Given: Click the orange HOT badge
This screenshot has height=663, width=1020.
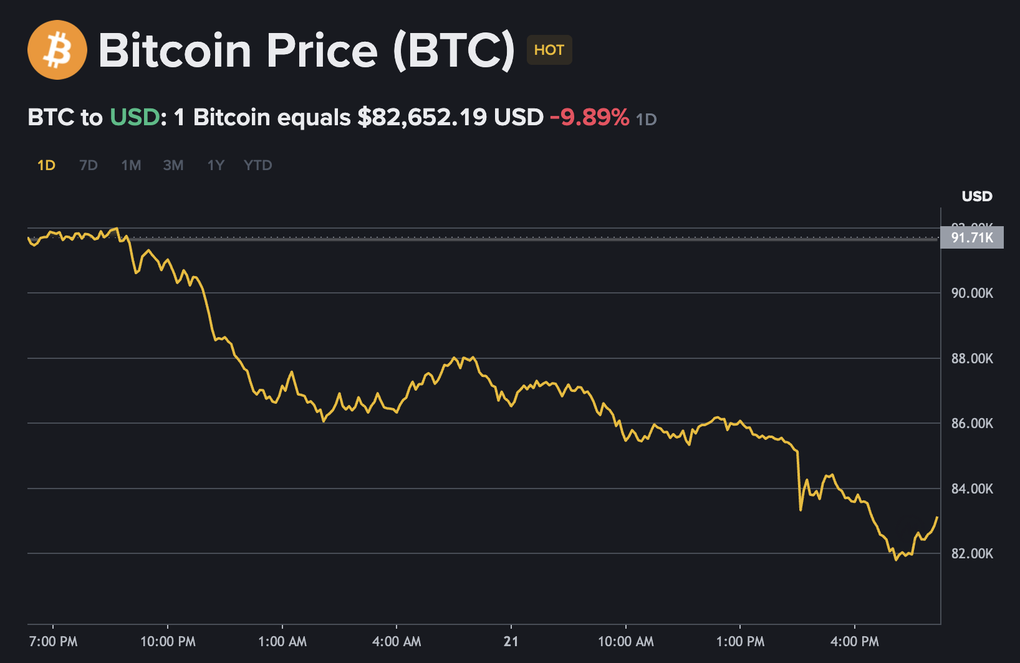Looking at the screenshot, I should coord(549,49).
